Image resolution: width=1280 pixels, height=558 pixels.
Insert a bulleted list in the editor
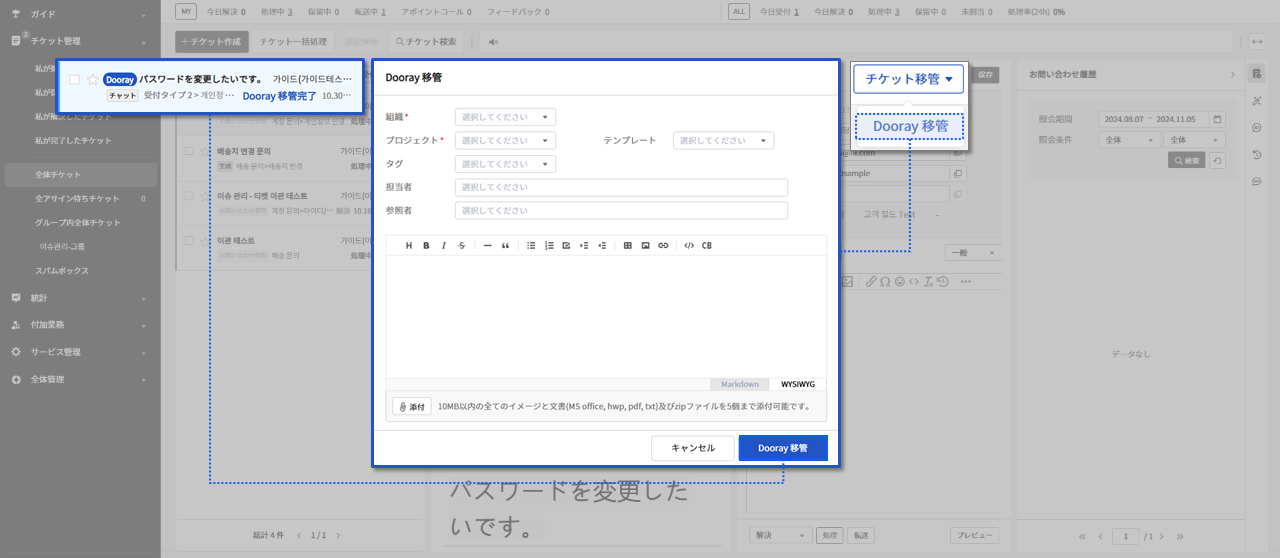[531, 245]
